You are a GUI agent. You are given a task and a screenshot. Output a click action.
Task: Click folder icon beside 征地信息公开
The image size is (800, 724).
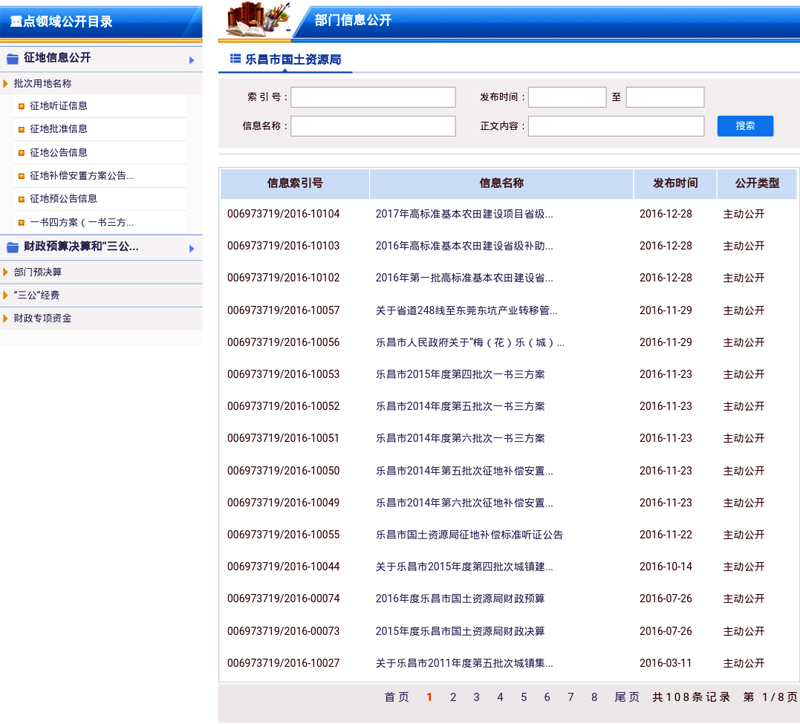[13, 59]
